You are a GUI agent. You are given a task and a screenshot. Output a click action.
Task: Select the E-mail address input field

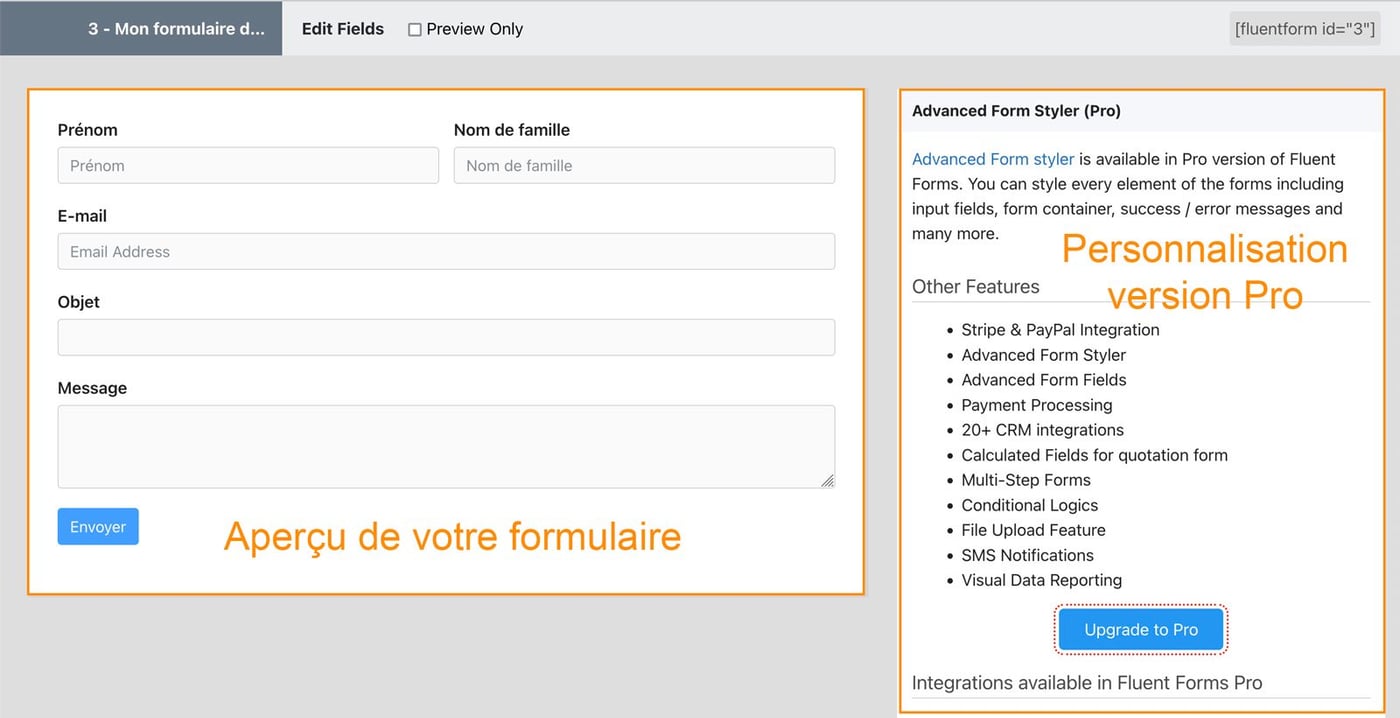tap(446, 251)
